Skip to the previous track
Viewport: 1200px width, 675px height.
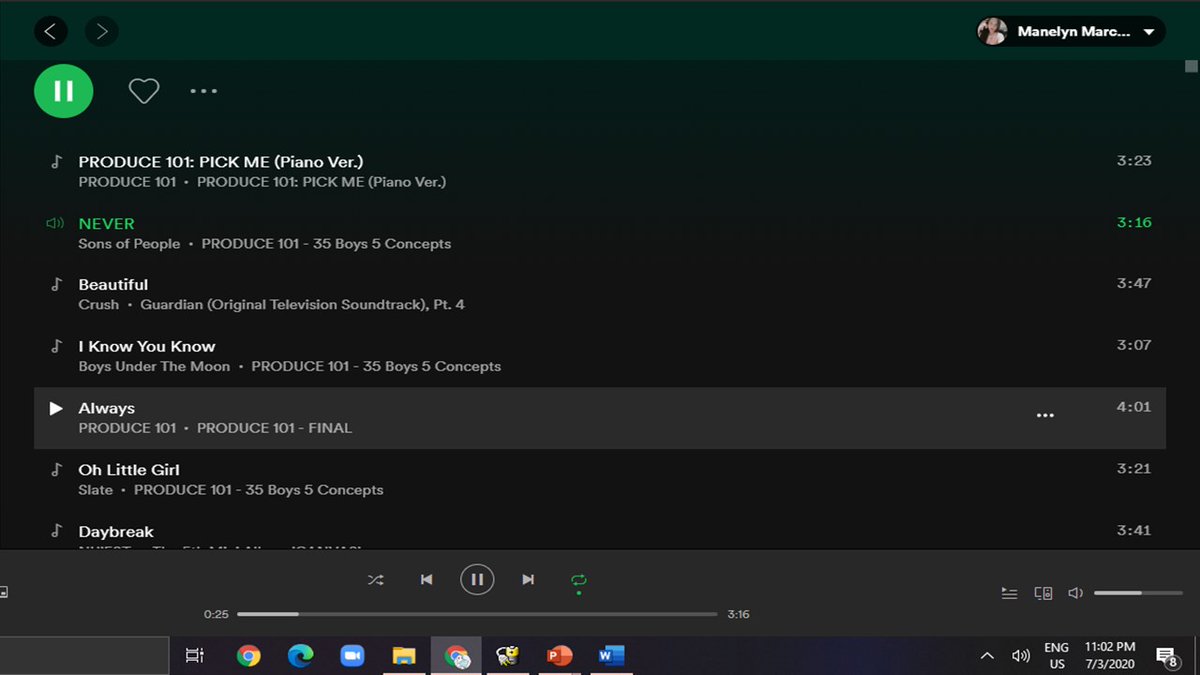[x=427, y=580]
